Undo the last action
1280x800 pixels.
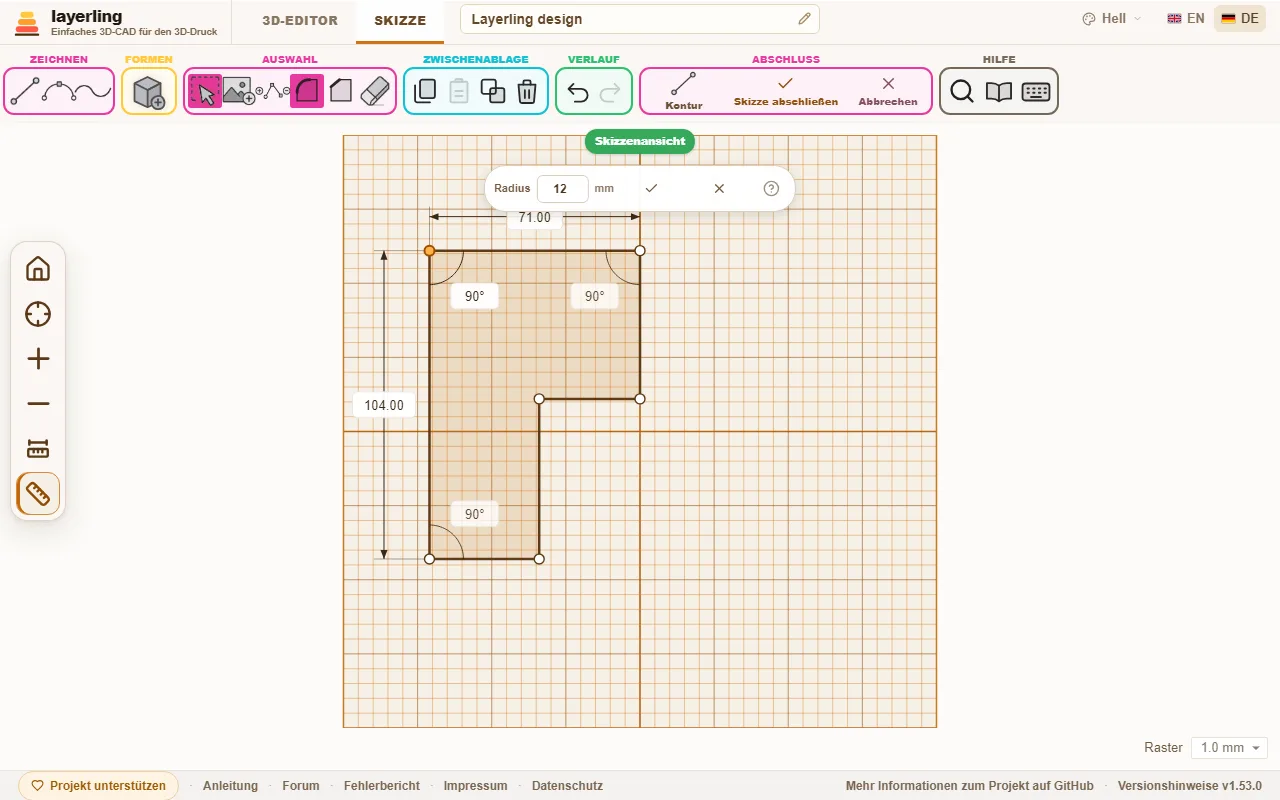[577, 93]
